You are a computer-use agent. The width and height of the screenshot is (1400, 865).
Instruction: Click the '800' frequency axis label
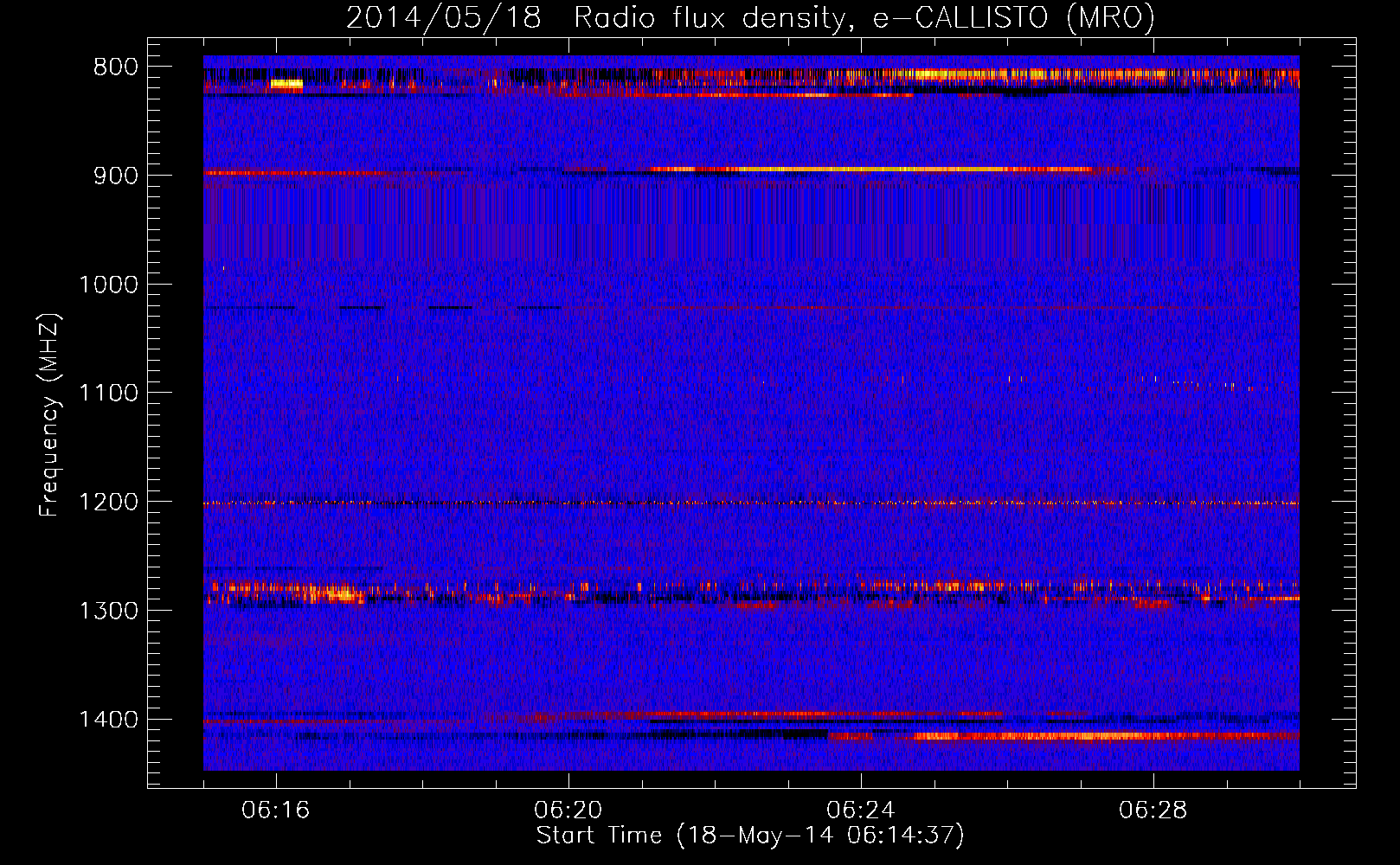point(116,67)
